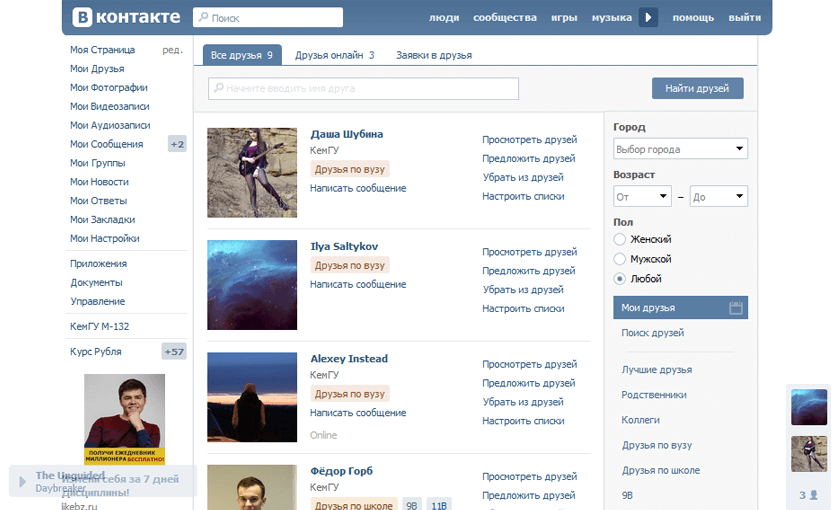Click the calendar icon beside Мои друзья
Screen dimensions: 840x510
pos(736,308)
